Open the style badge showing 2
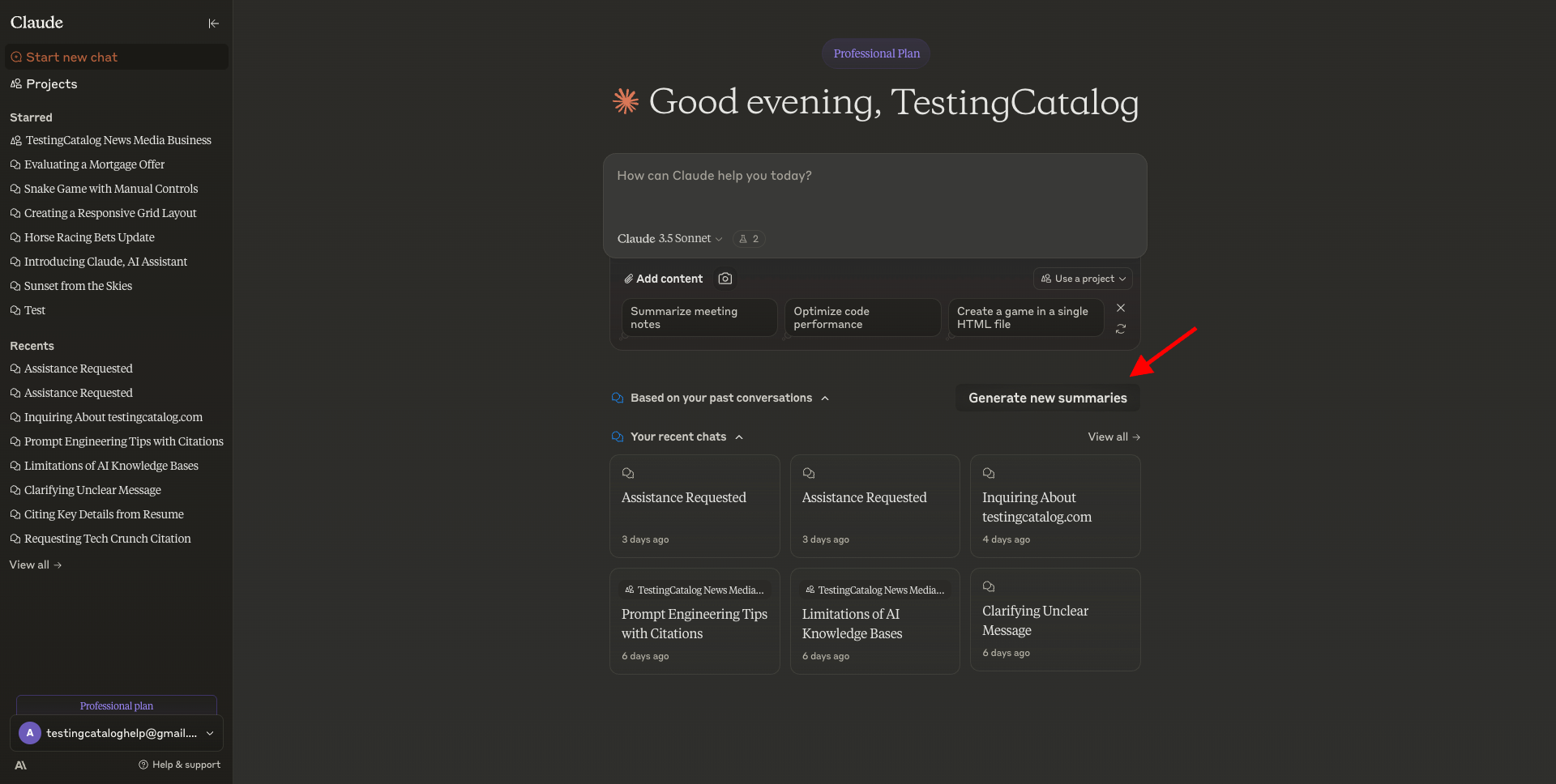The image size is (1556, 784). tap(749, 239)
